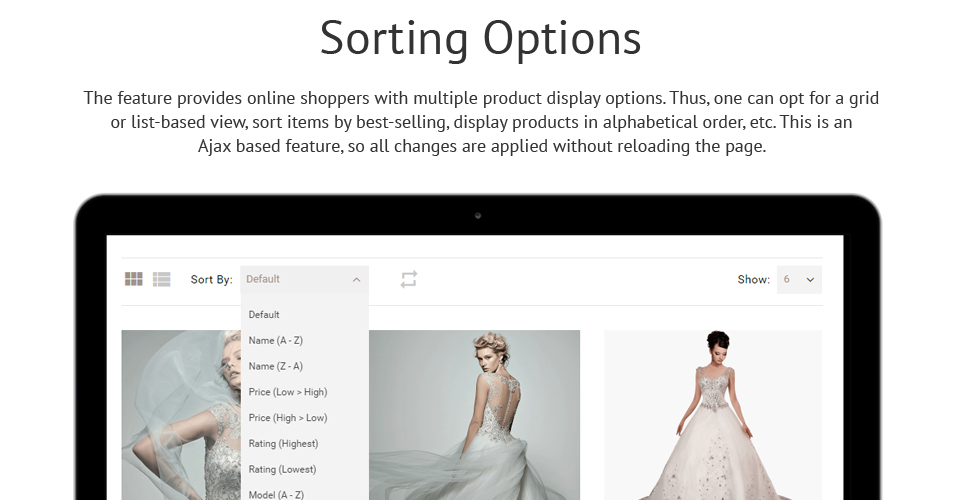This screenshot has height=500, width=965.
Task: Open product photo of bride with veil
Action: coord(181,415)
